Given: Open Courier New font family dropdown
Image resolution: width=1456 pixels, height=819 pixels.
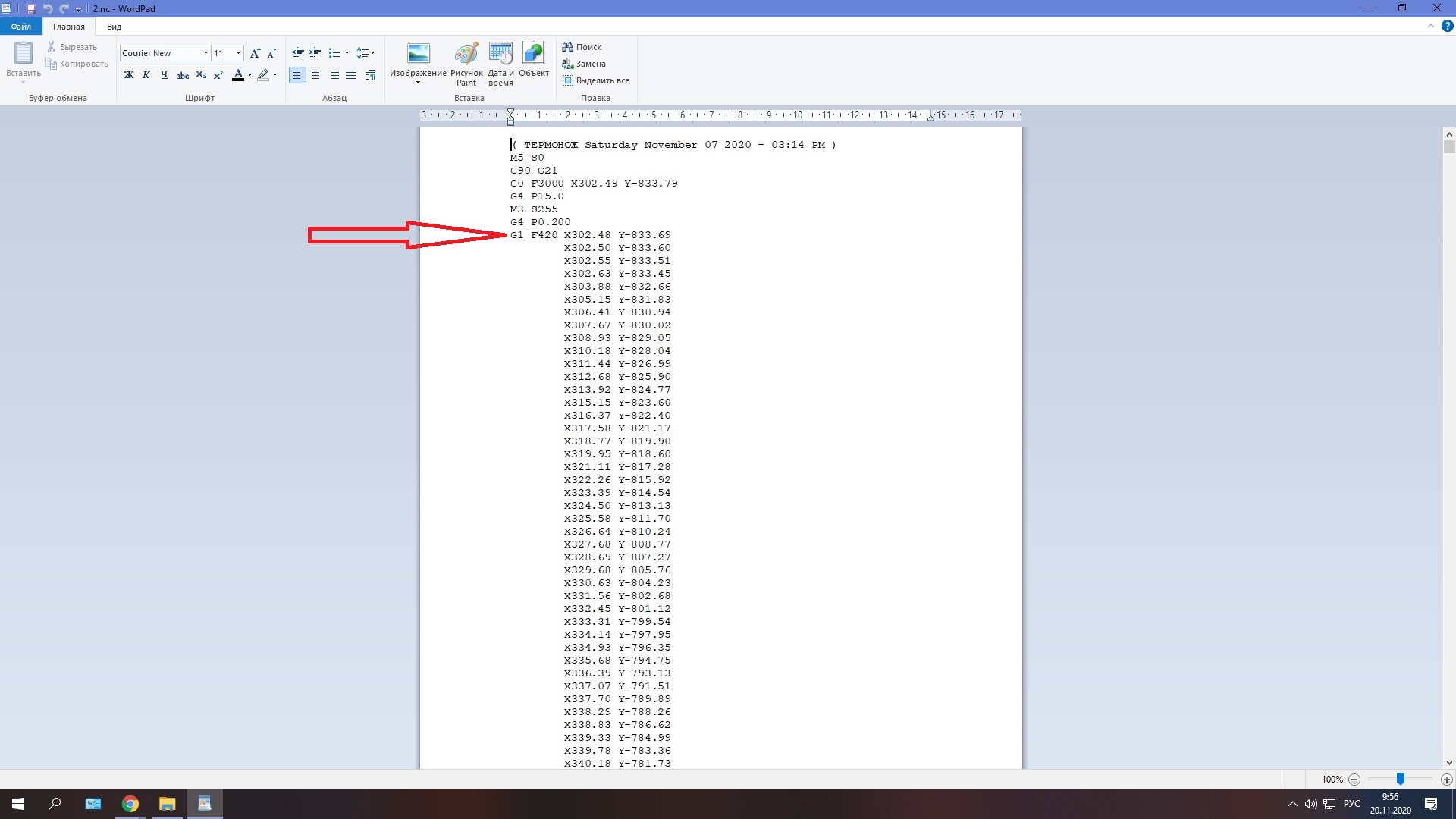Looking at the screenshot, I should (206, 53).
